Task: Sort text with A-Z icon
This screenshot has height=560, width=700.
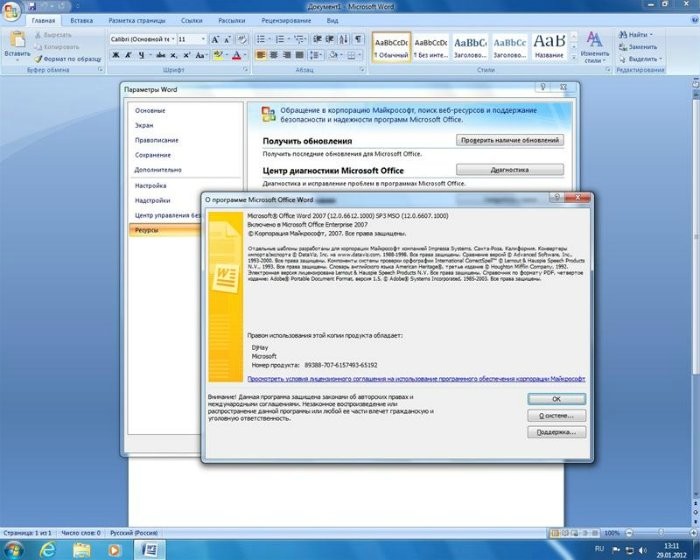Action: (343, 40)
